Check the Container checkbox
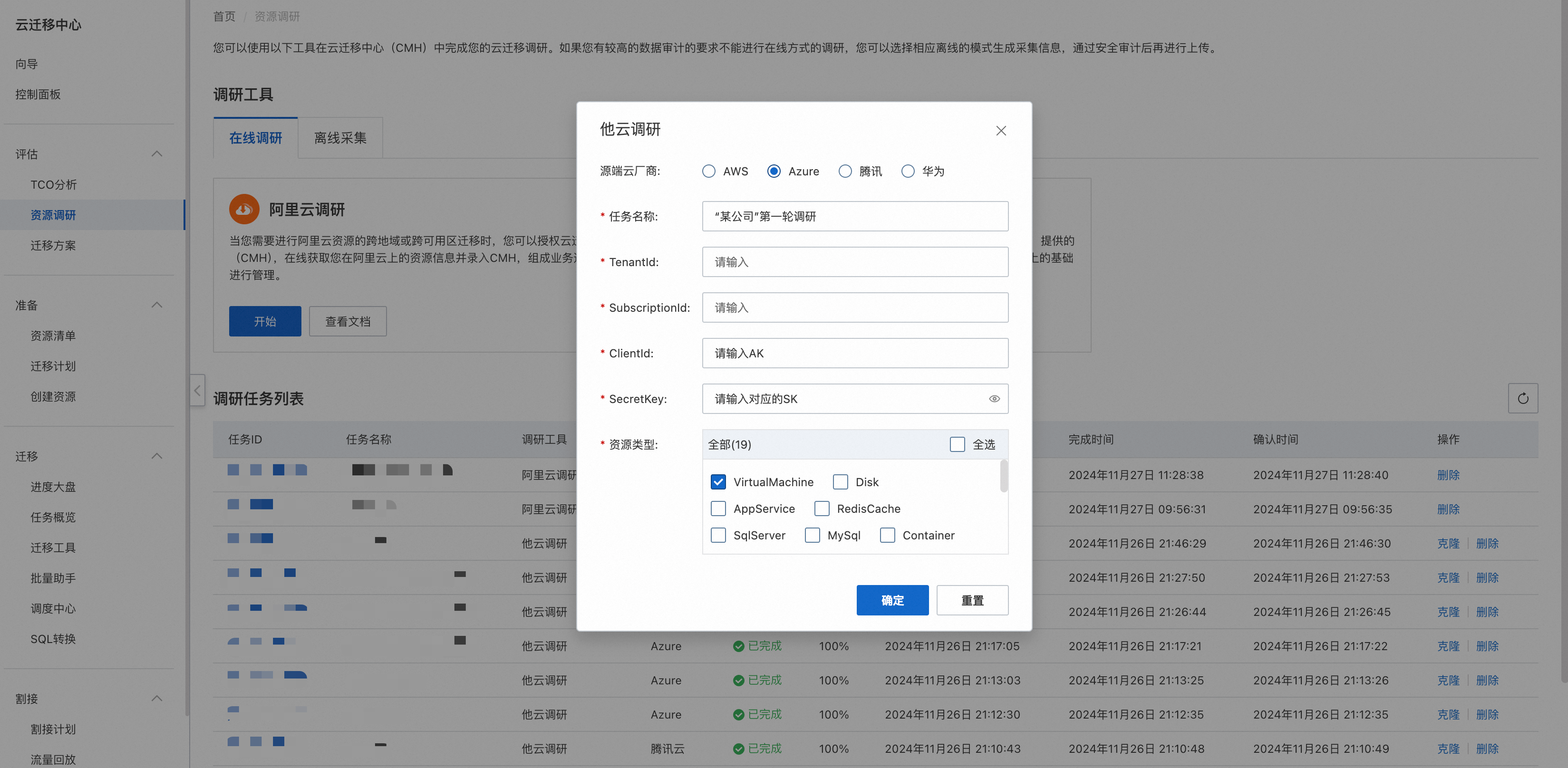Screen dimensions: 1568x768 [888, 536]
